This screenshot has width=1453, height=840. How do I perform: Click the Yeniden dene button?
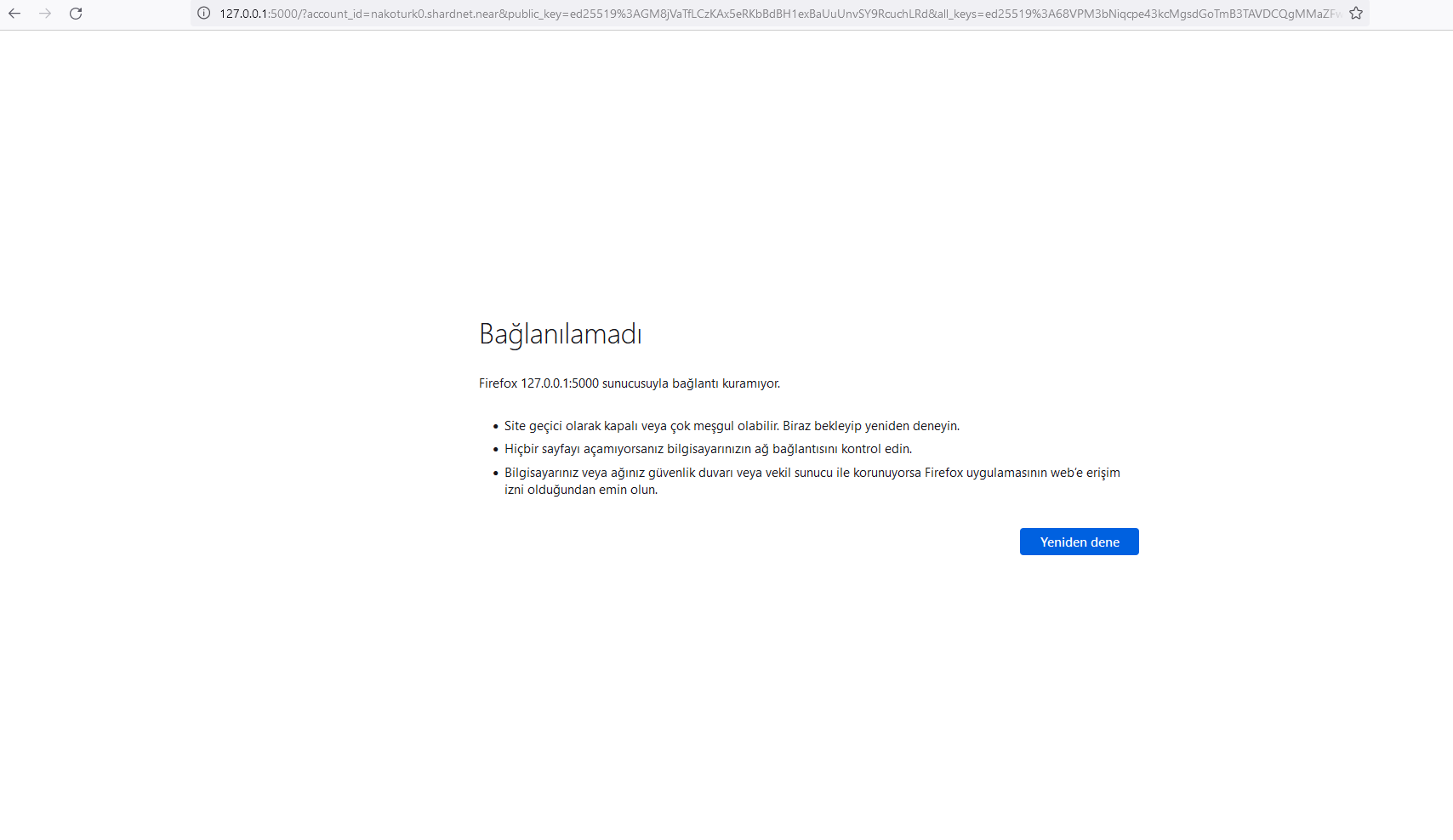1080,542
